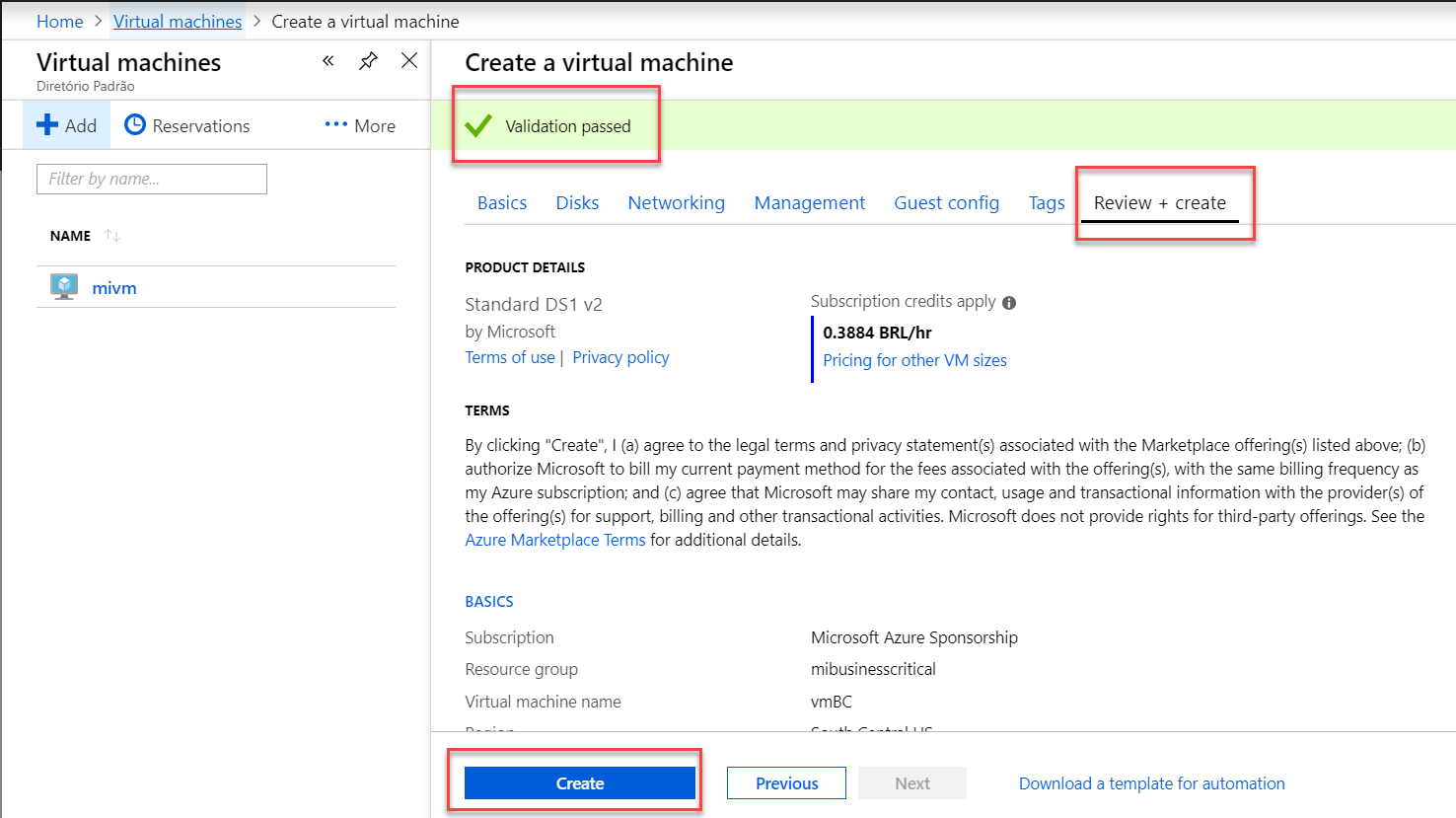Switch to the Basics tab
Viewport: 1456px width, 818px height.
tap(502, 202)
